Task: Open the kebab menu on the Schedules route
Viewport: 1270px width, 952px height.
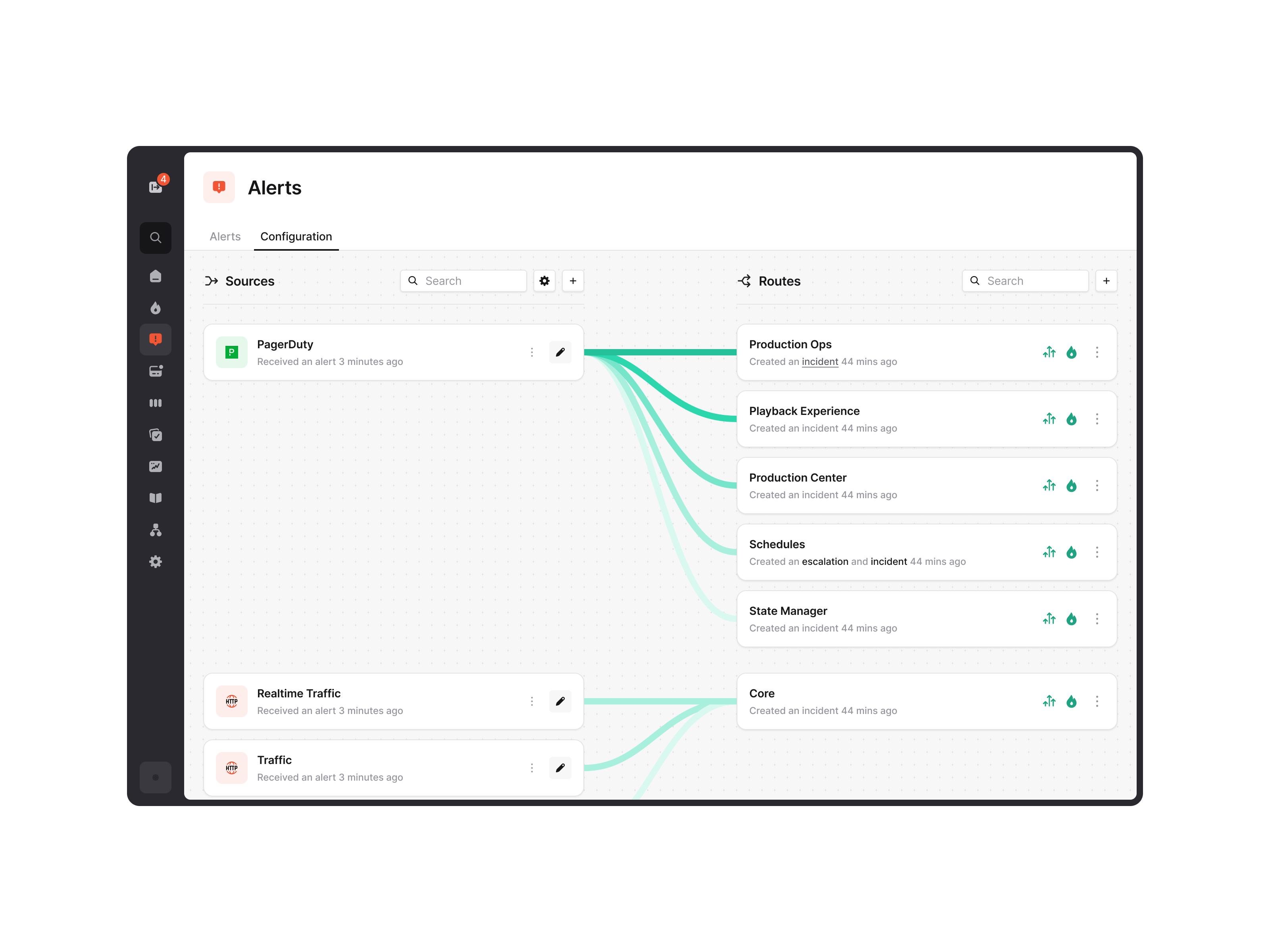Action: 1097,552
